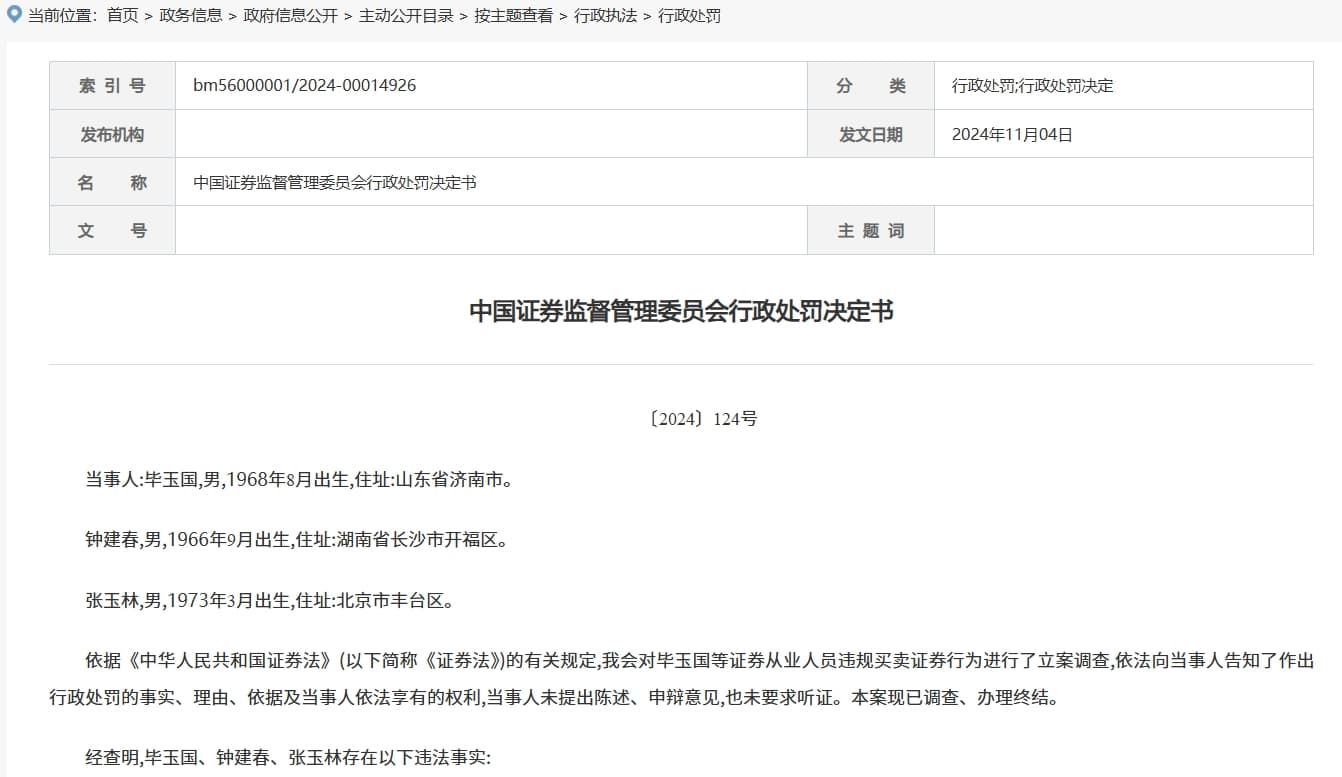Click the location pin icon in breadcrumb

pos(14,15)
